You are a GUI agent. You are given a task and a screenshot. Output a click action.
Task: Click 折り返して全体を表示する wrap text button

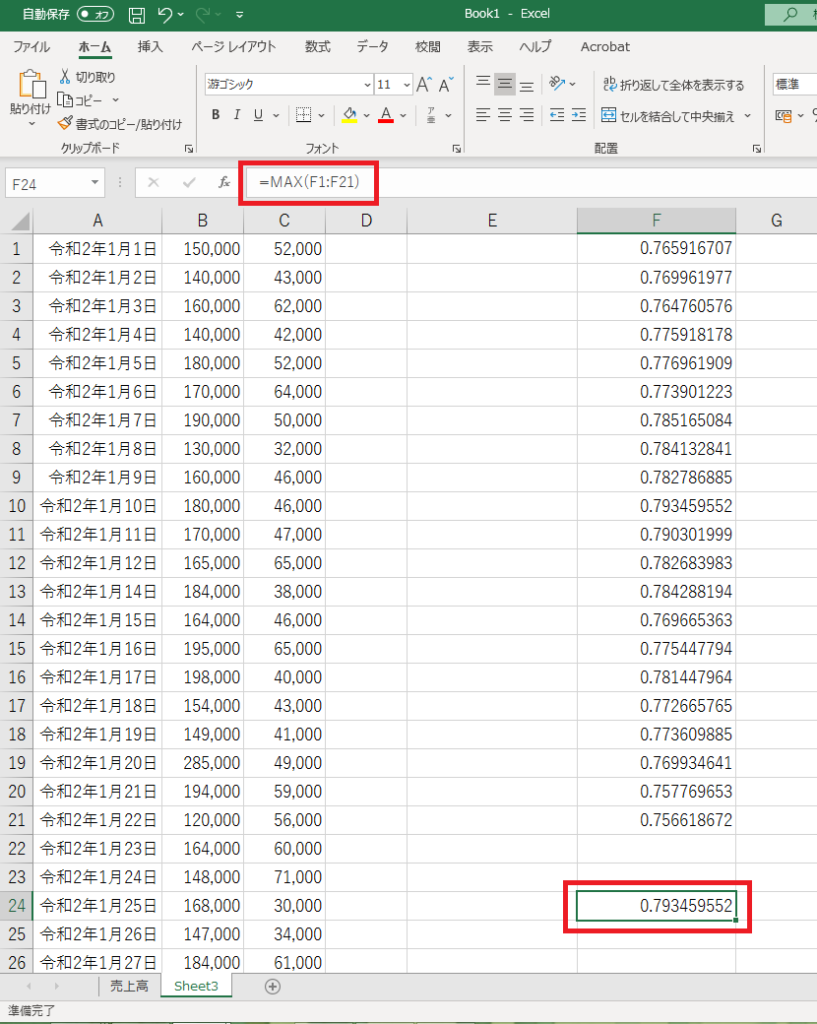pos(672,85)
